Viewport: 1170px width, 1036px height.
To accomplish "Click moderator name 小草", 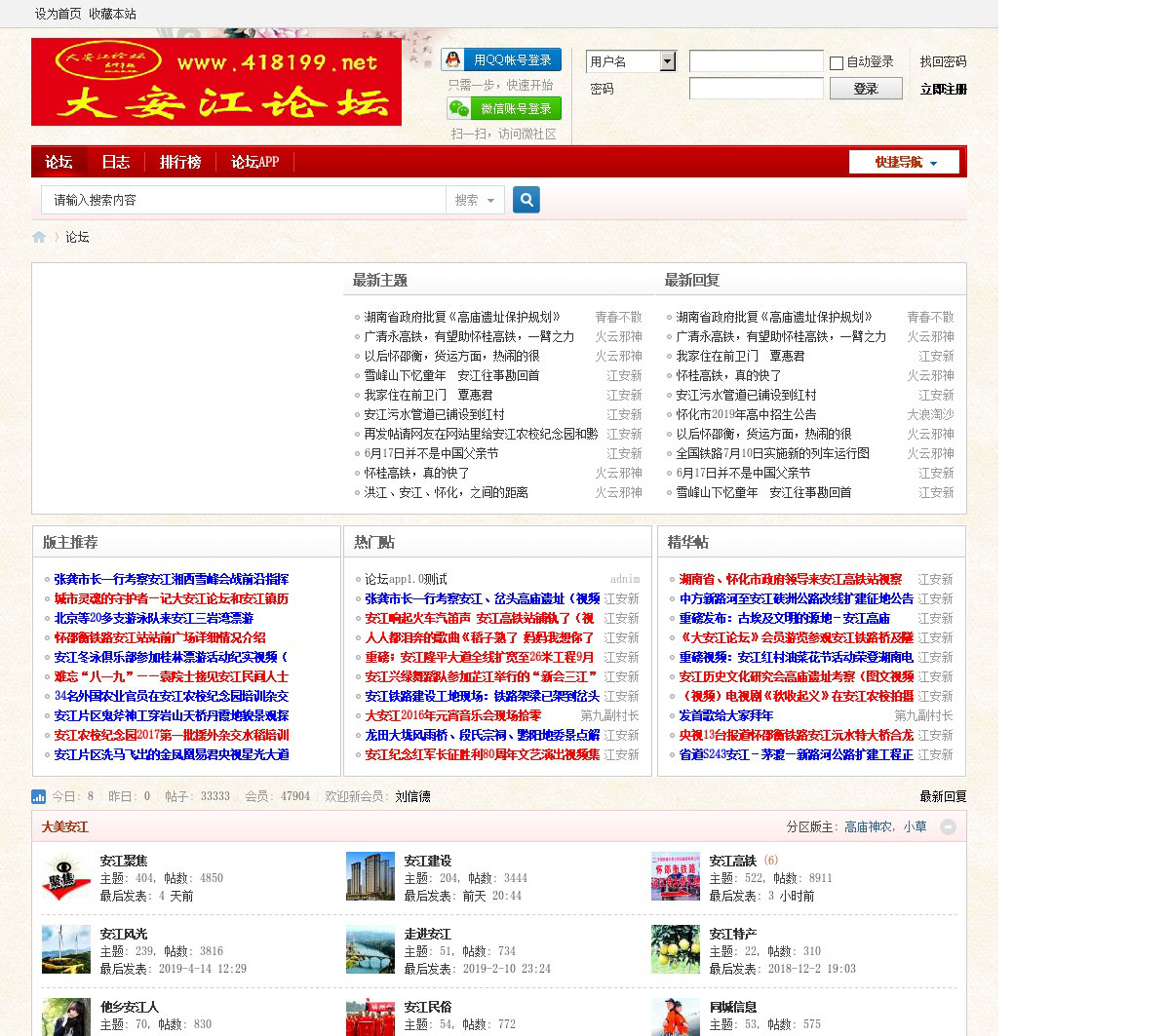I will pyautogui.click(x=915, y=826).
